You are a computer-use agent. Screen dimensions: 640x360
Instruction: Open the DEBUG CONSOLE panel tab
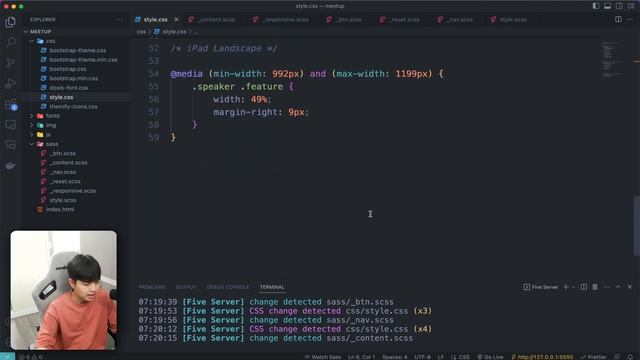227,287
